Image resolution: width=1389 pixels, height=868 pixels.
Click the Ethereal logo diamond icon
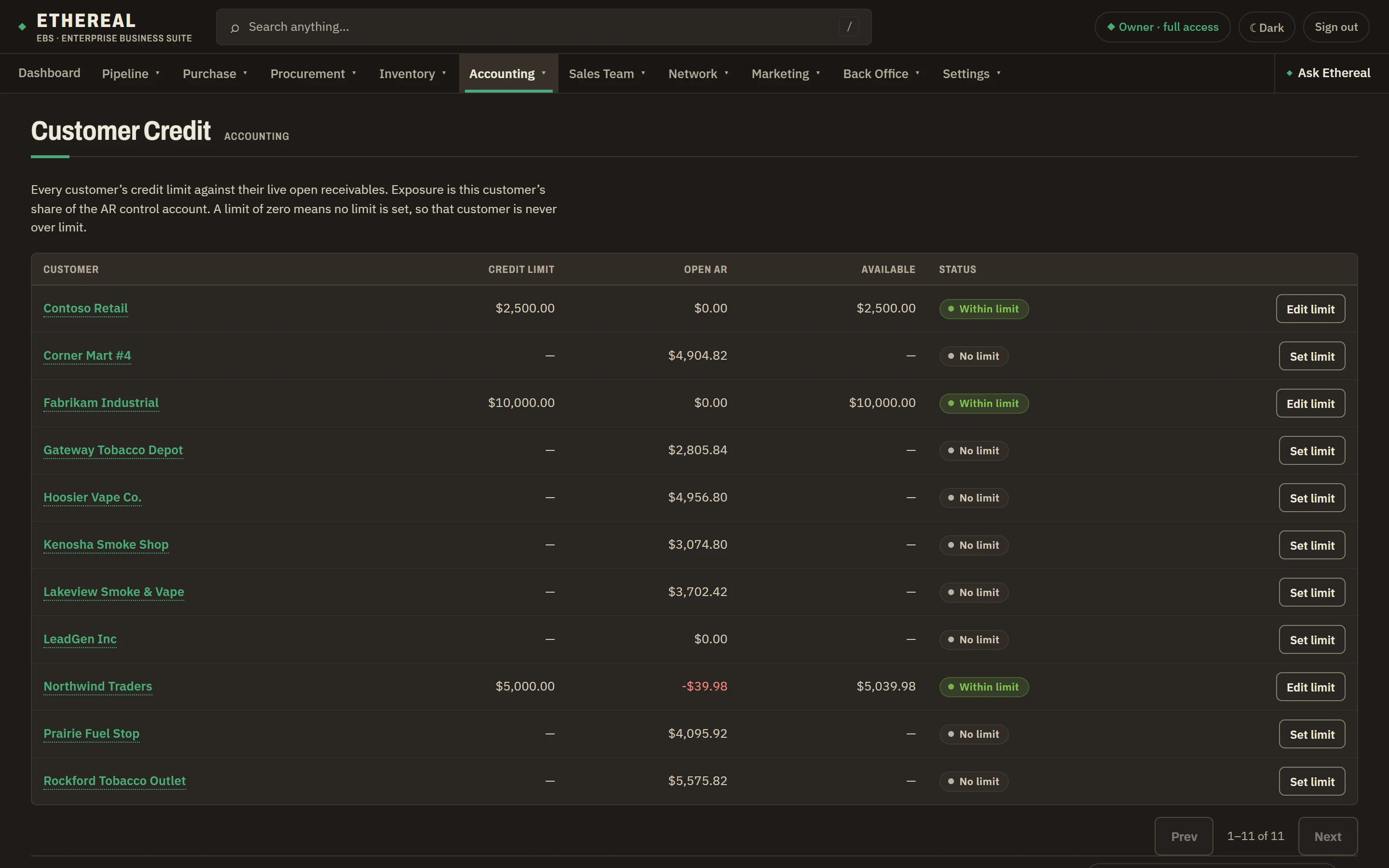pos(22,27)
